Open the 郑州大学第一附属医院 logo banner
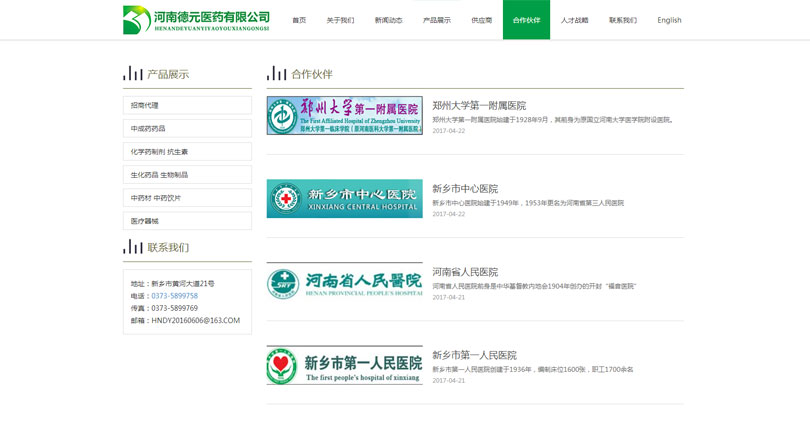 click(344, 116)
